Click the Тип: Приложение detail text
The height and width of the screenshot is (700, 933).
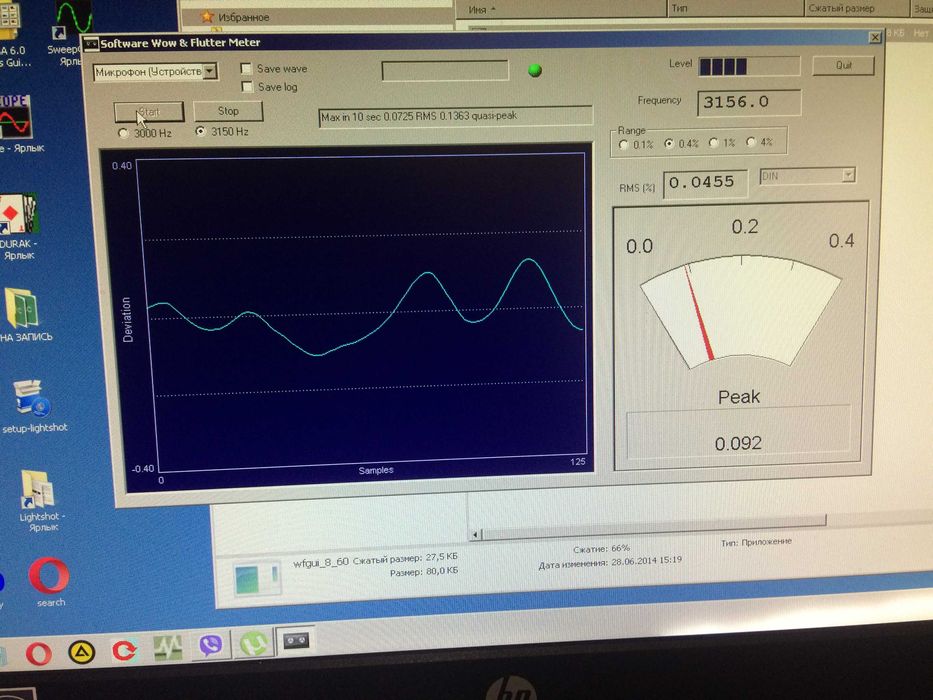pos(756,542)
